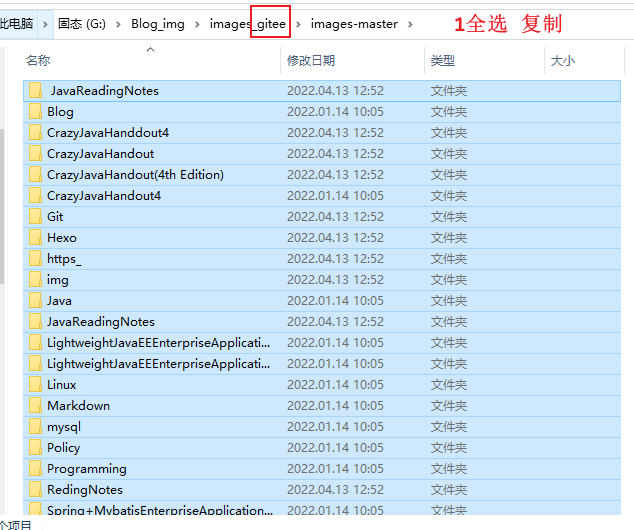The width and height of the screenshot is (634, 530).
Task: Click the Java folder icon
Action: (35, 301)
